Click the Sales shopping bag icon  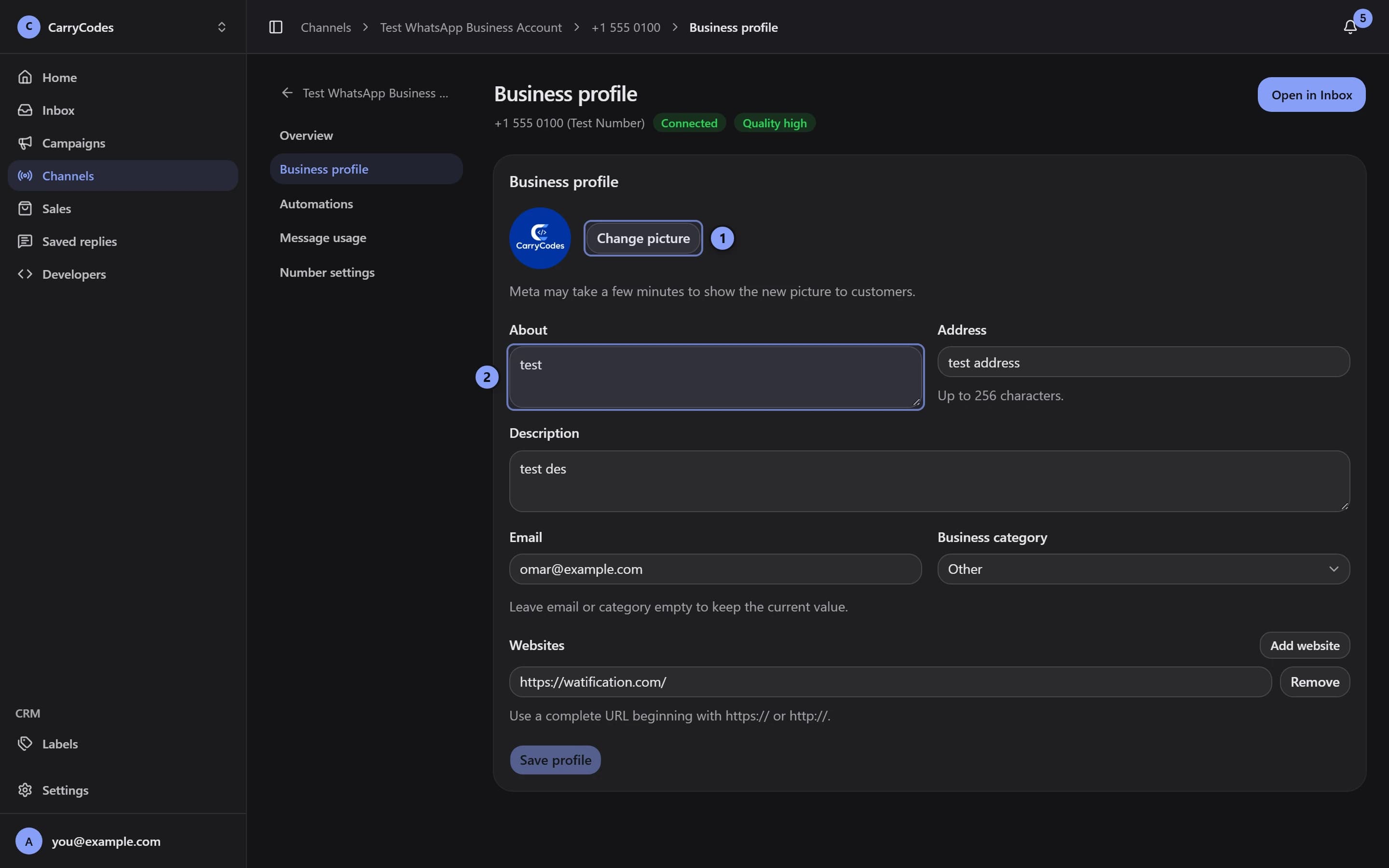(x=25, y=208)
